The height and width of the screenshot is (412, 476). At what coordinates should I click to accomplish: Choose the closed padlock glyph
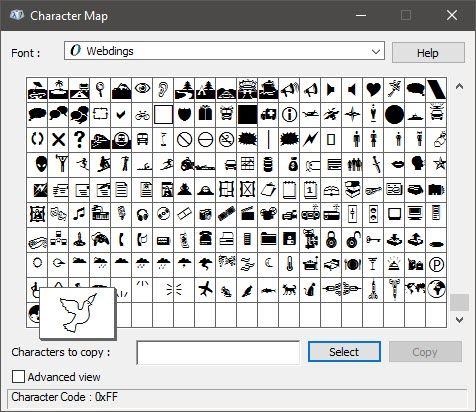[x=331, y=239]
